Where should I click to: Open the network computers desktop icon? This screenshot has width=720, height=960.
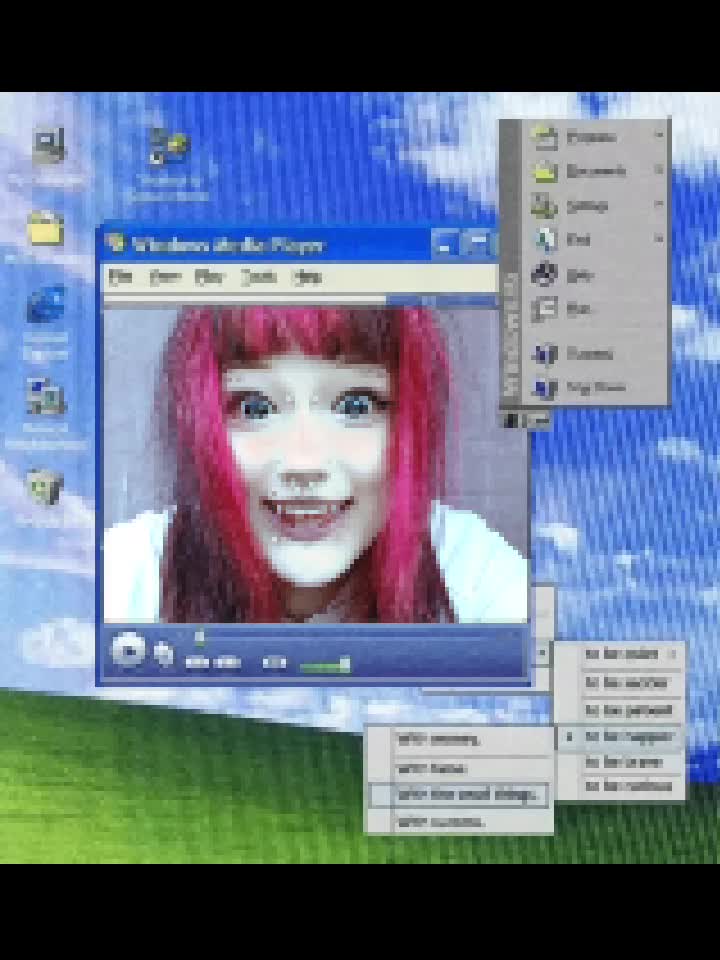(x=45, y=397)
